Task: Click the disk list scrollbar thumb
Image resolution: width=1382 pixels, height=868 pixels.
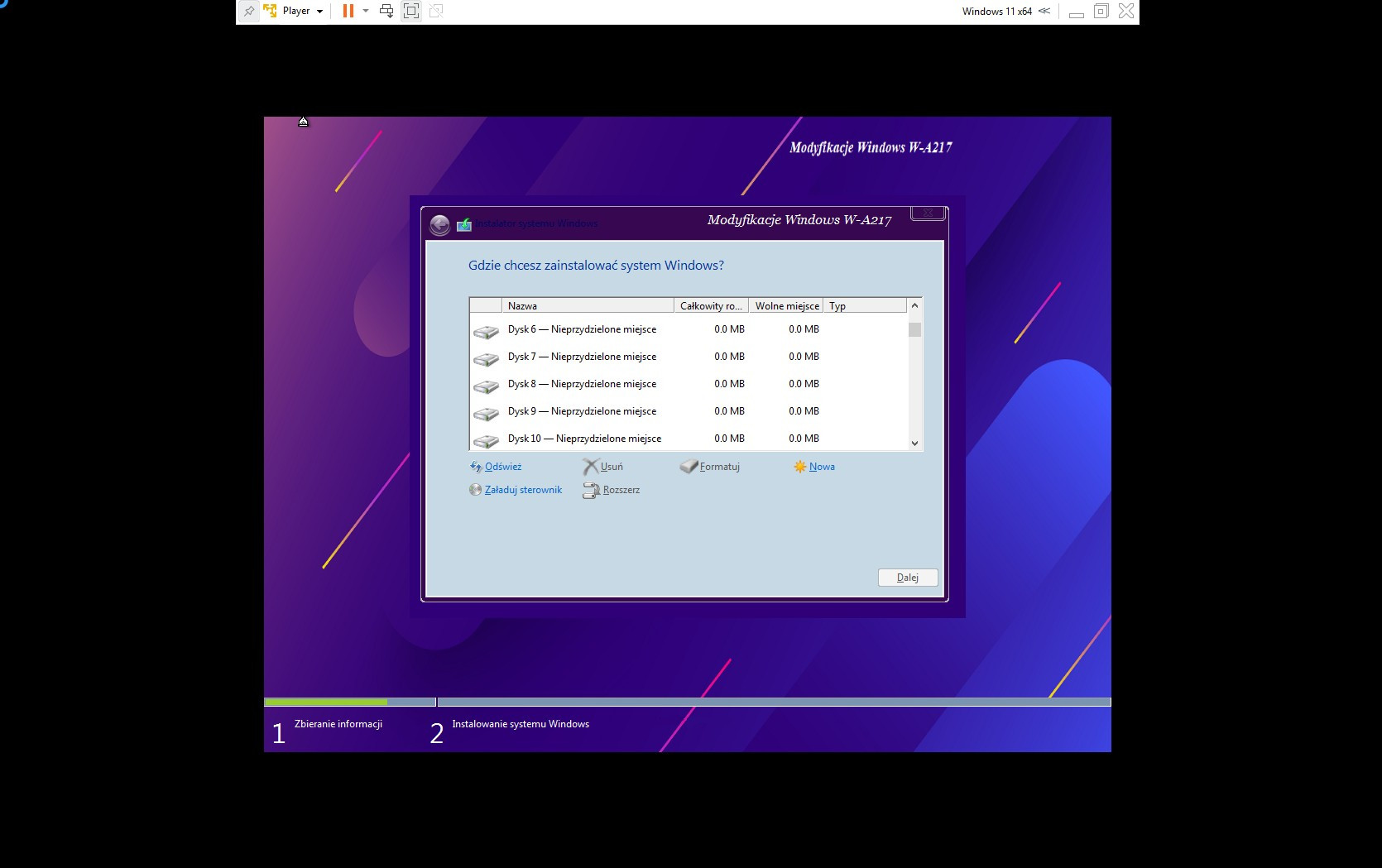Action: [x=914, y=329]
